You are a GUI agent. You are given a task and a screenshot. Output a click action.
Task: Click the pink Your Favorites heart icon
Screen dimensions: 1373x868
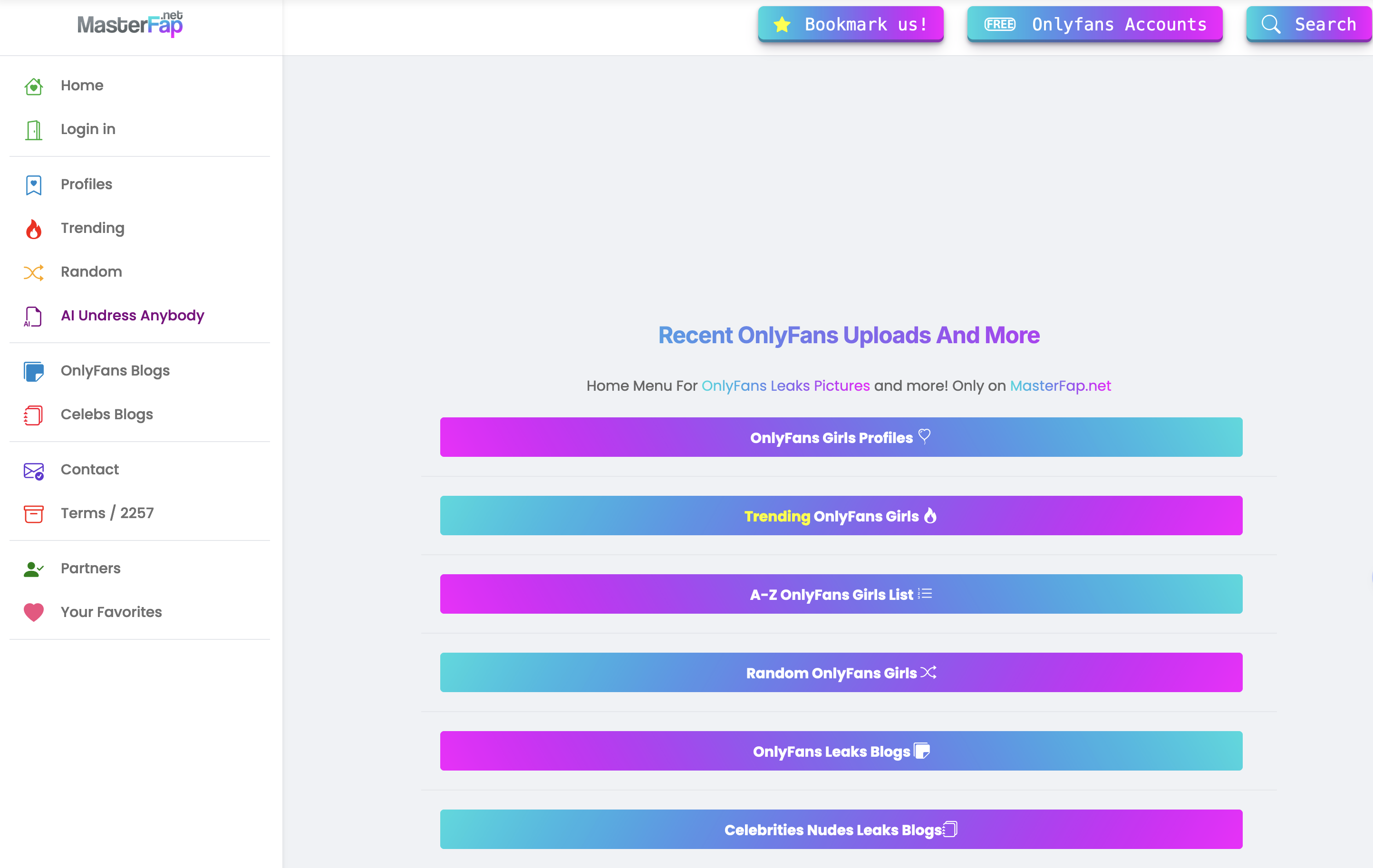[x=34, y=612]
